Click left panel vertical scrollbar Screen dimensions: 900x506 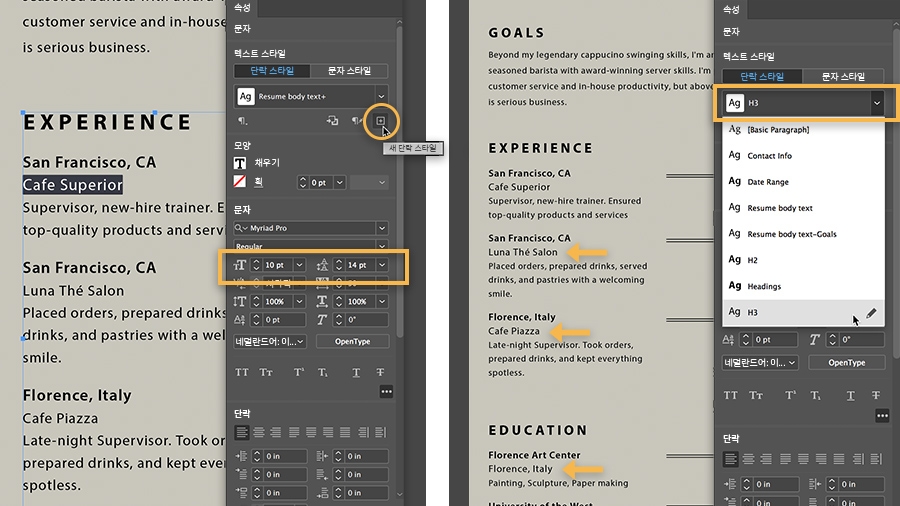pos(399,184)
